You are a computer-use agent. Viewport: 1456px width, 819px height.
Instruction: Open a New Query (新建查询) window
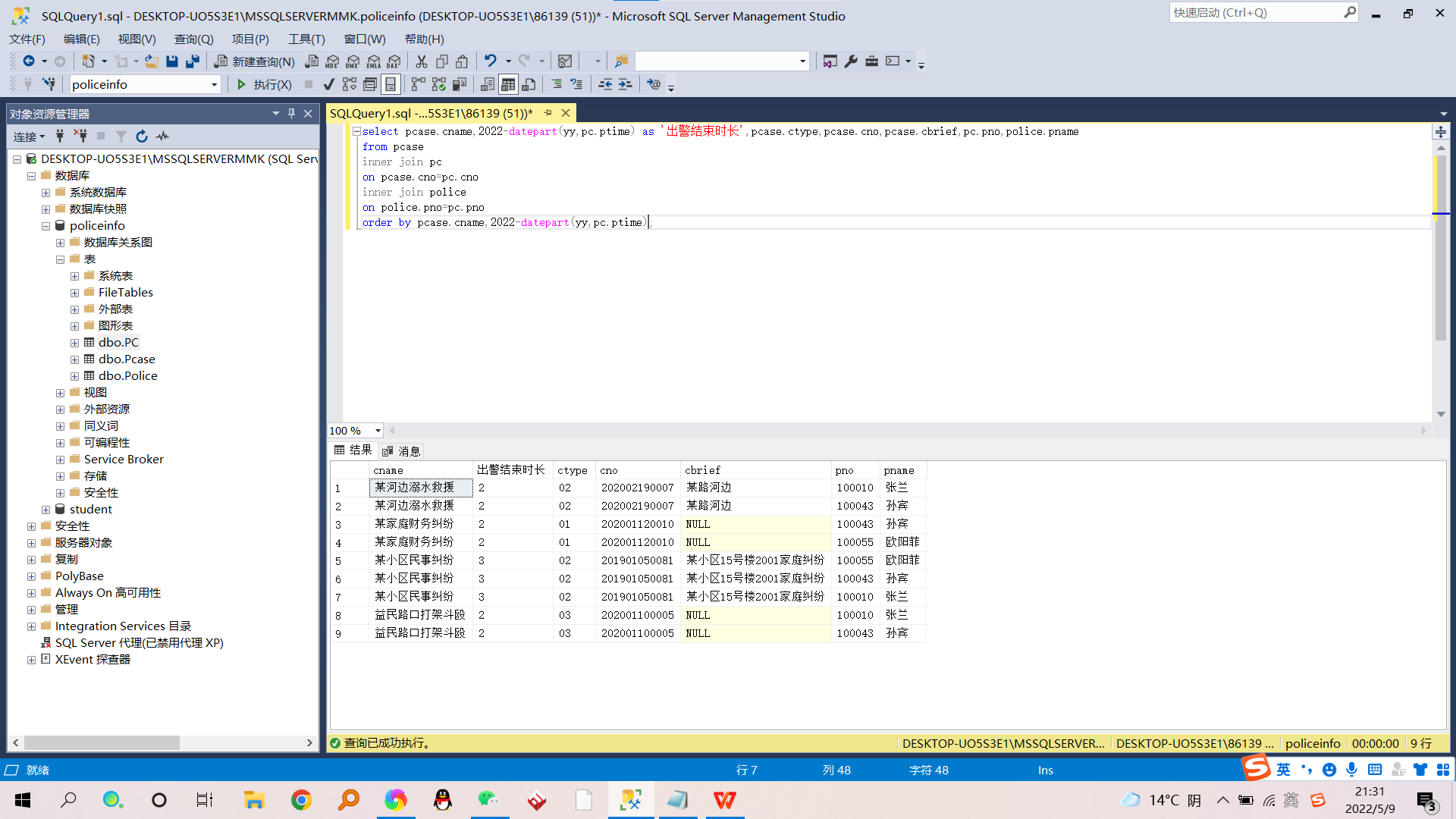[x=253, y=61]
